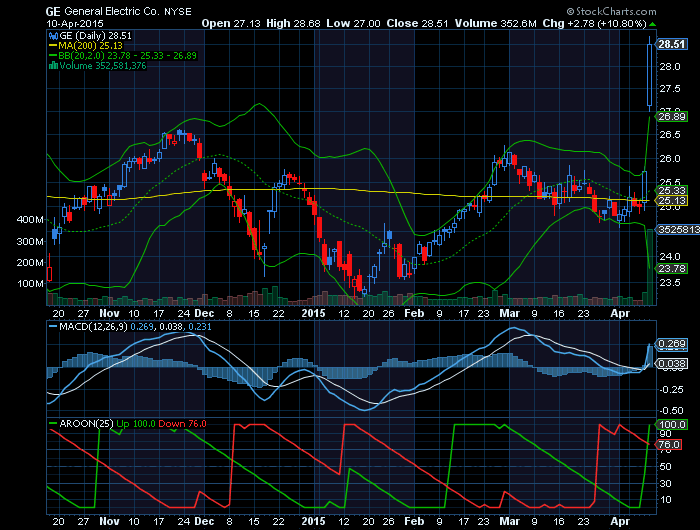Click the yellow line marker before MA(200)
The height and width of the screenshot is (530, 700).
(53, 46)
